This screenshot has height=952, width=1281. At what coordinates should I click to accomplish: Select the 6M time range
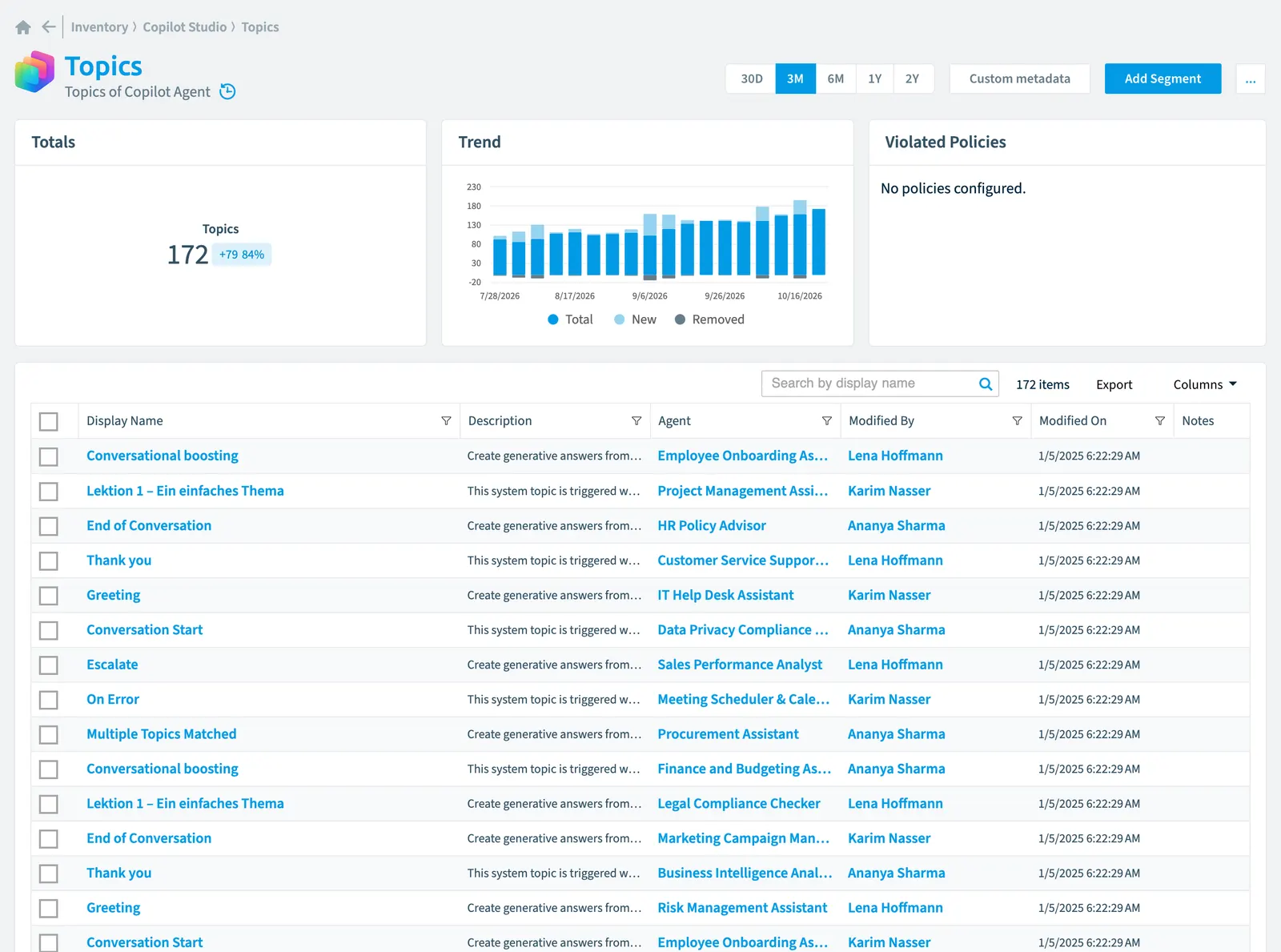(836, 79)
